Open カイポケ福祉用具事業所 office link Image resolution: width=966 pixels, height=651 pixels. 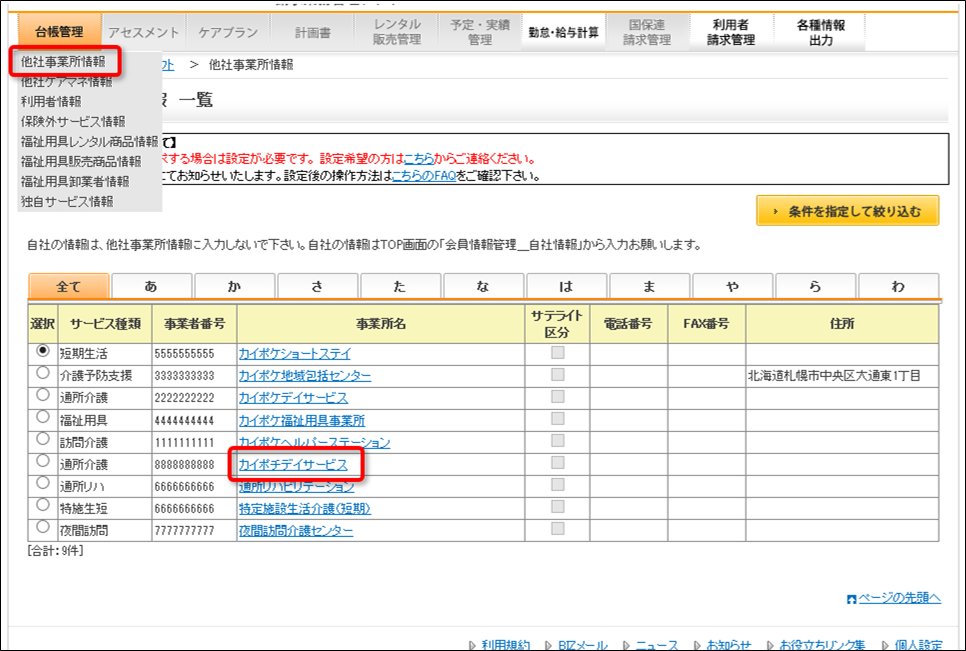pyautogui.click(x=302, y=421)
